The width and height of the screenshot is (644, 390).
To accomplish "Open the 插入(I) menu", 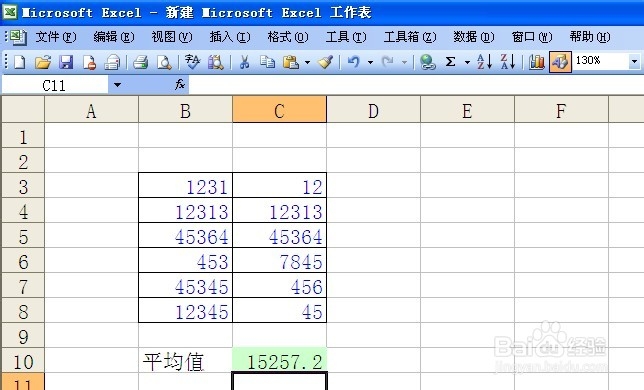I will point(230,37).
